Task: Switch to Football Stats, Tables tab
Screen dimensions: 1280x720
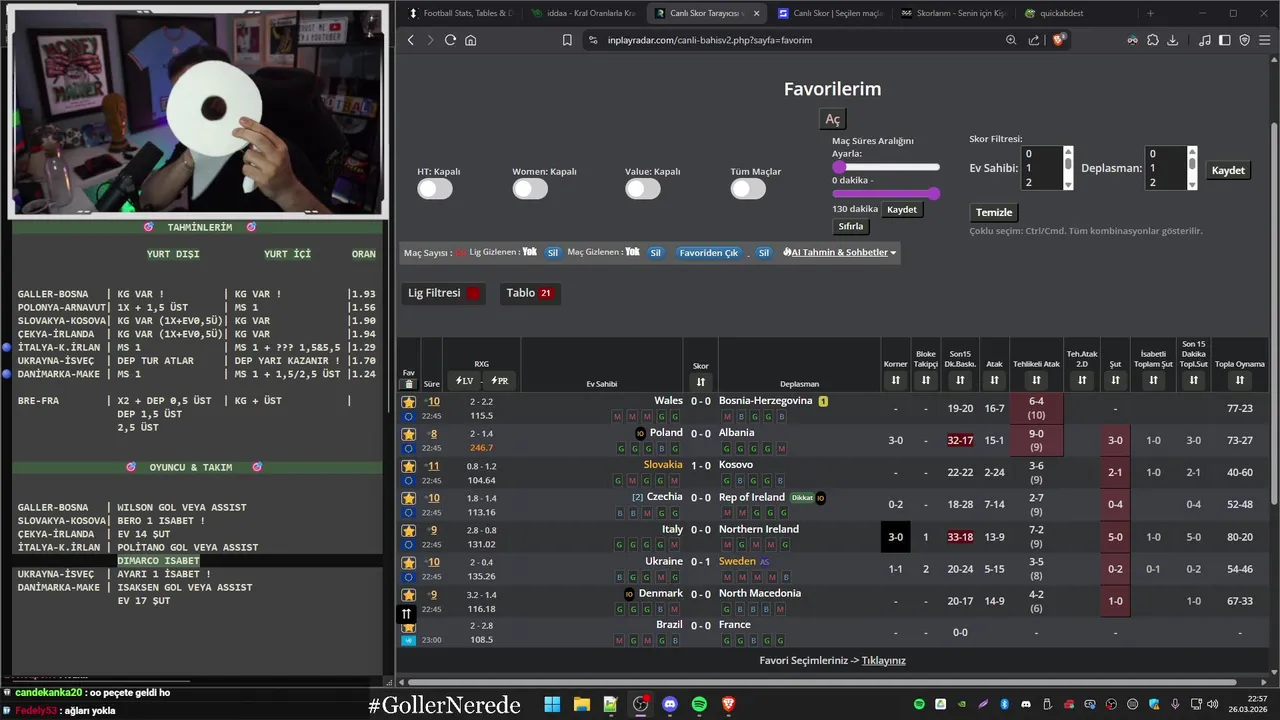Action: pyautogui.click(x=460, y=13)
